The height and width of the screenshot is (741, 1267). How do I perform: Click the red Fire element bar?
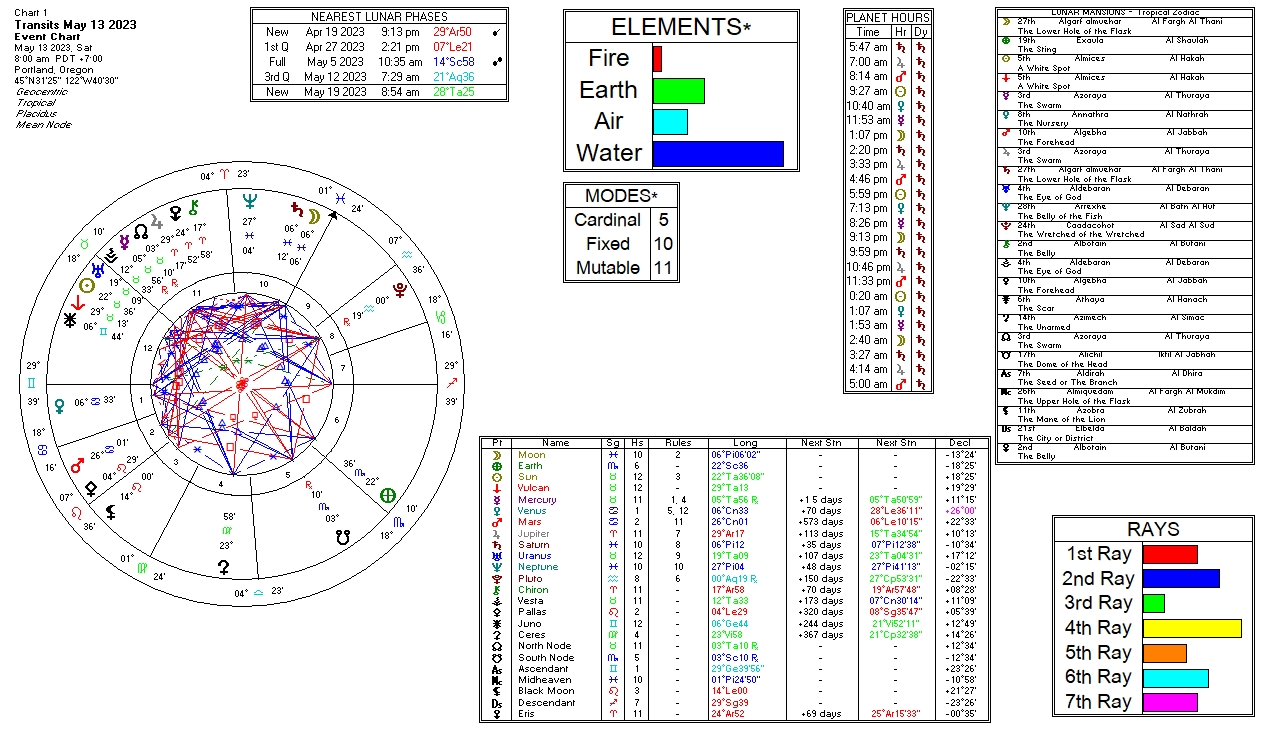click(x=657, y=59)
